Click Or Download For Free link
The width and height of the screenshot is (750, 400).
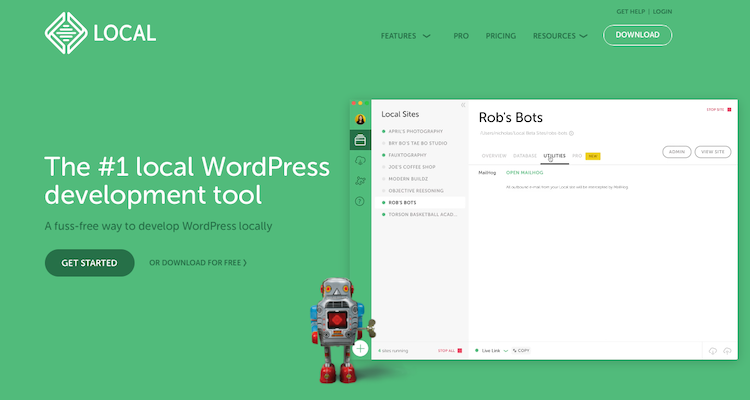tap(198, 263)
